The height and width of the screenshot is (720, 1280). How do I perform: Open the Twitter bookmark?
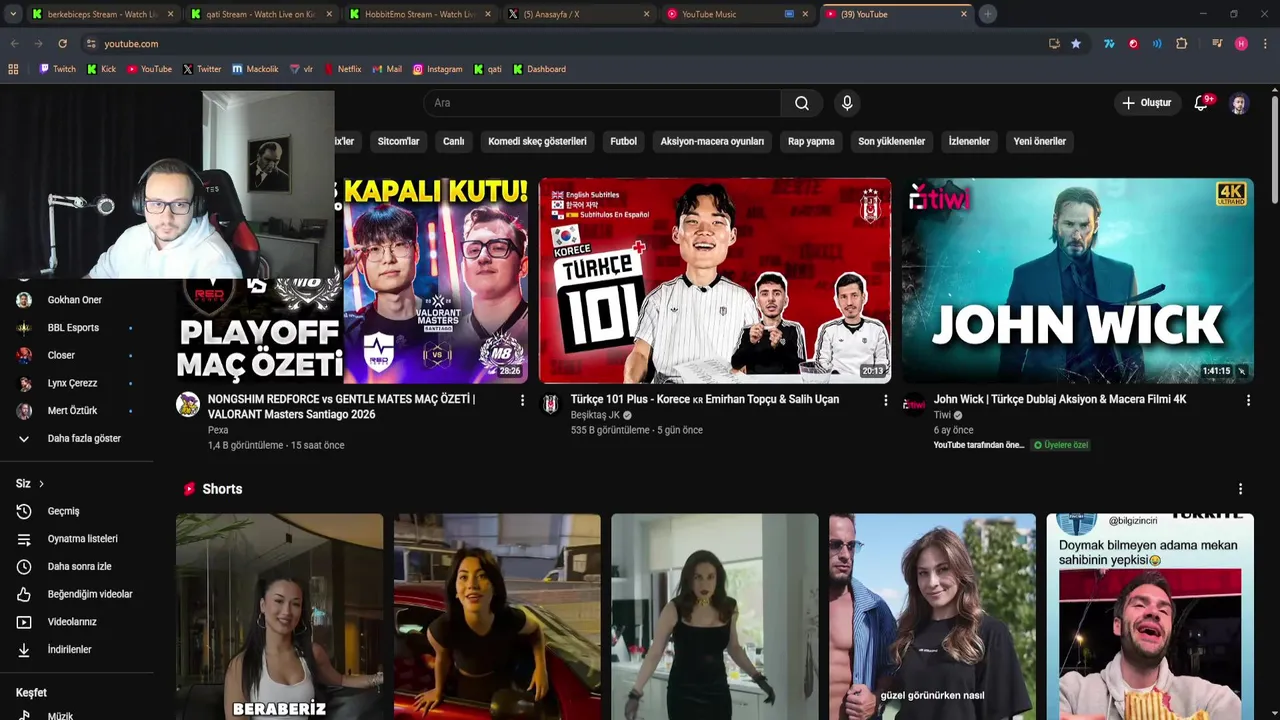click(202, 69)
